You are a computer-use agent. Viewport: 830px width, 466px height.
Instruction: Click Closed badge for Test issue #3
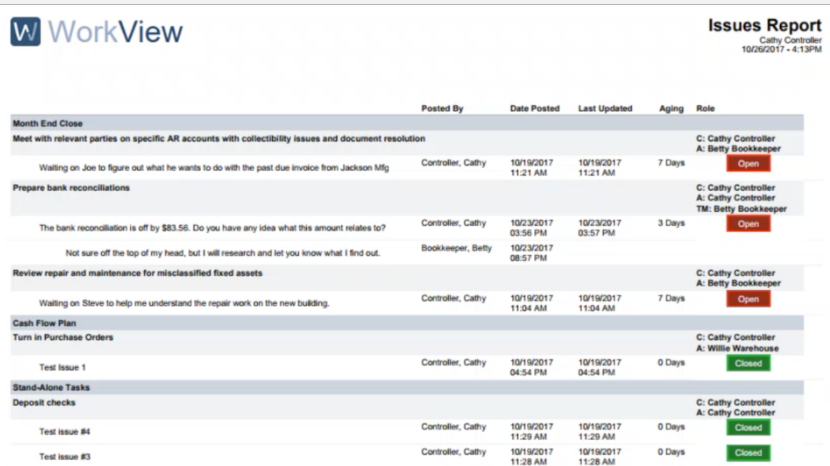click(748, 453)
